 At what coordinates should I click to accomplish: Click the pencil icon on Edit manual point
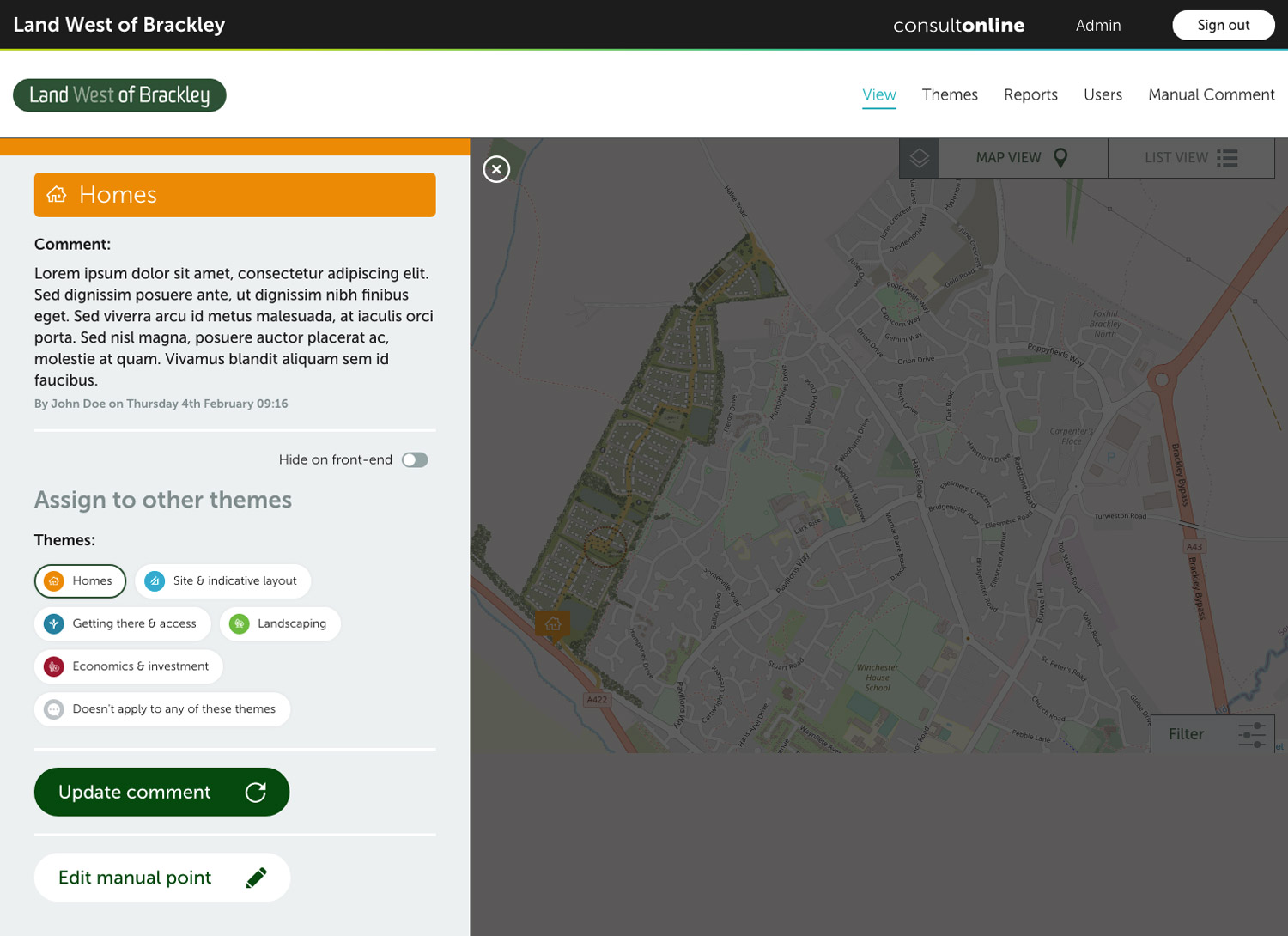click(256, 878)
